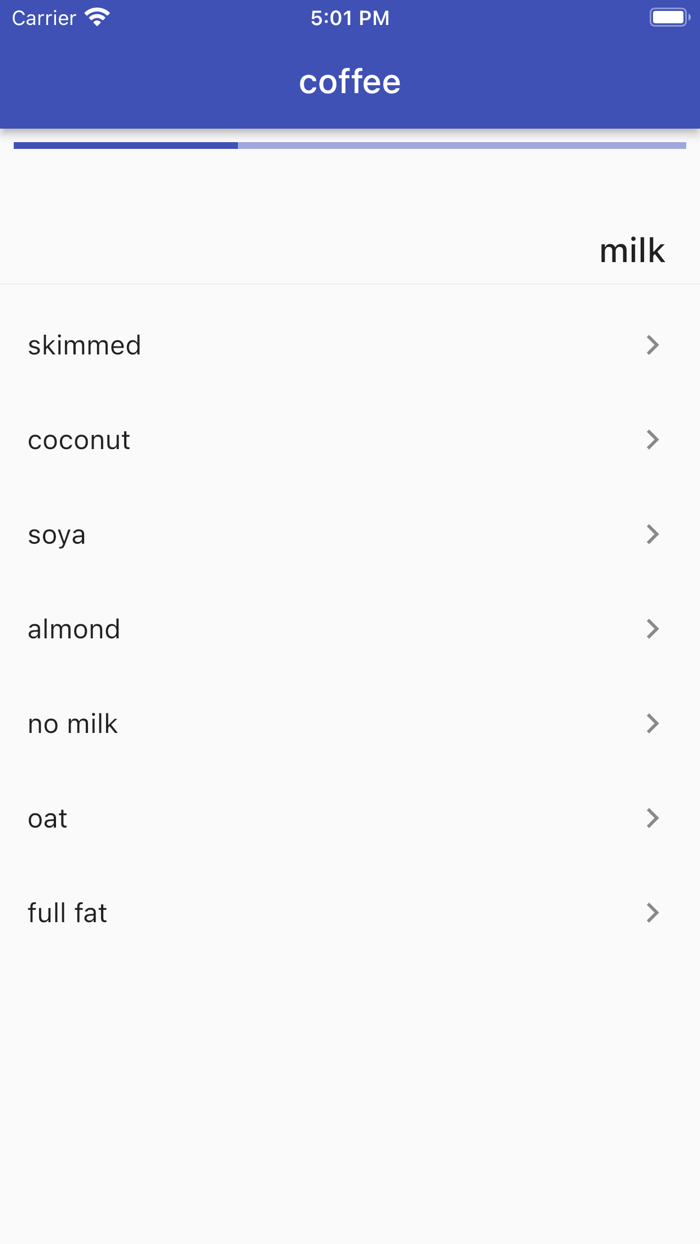
Task: Tap the 5:01 PM clock
Action: pos(350,18)
